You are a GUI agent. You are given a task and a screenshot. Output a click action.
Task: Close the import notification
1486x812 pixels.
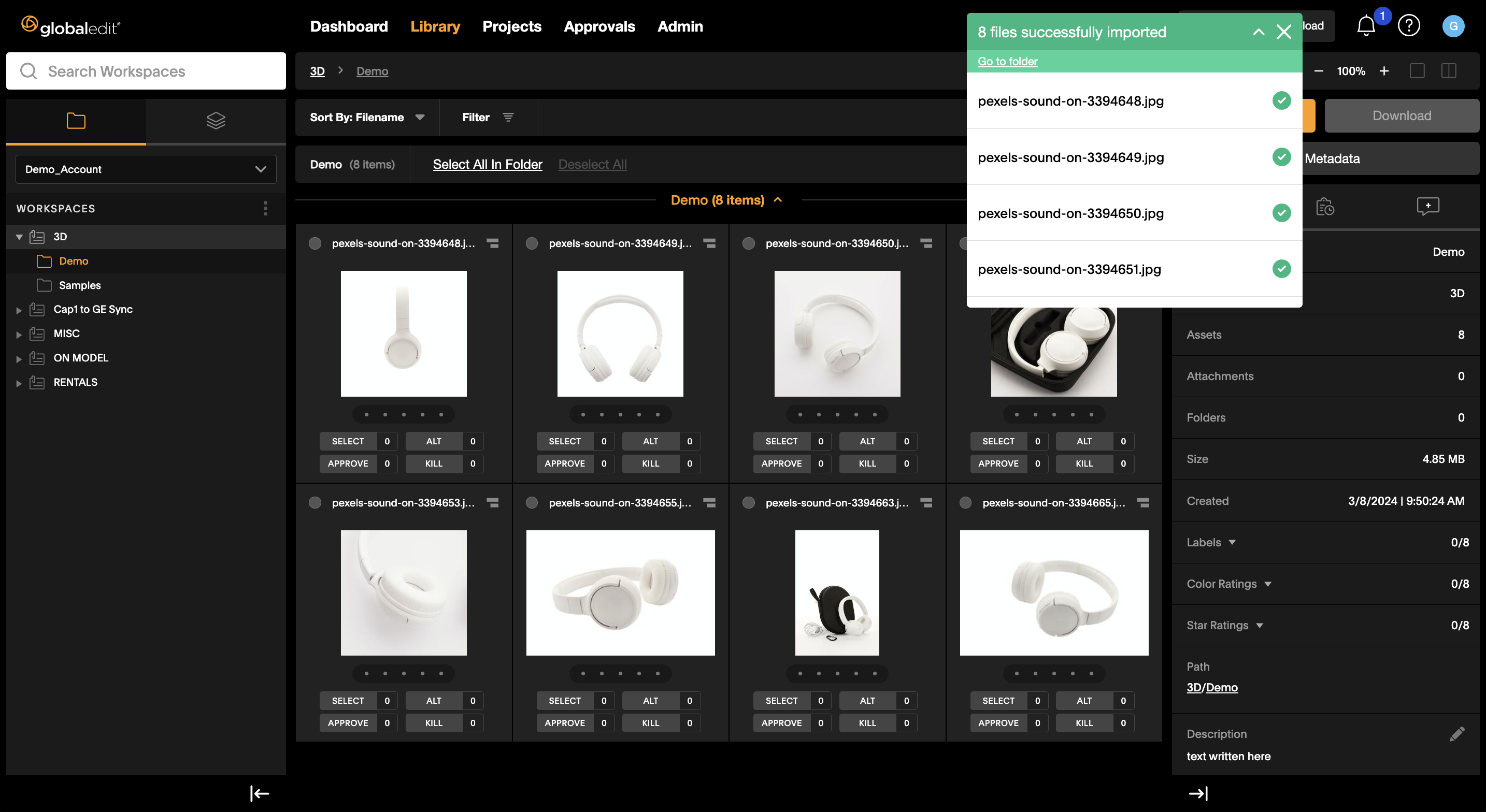[x=1283, y=32]
